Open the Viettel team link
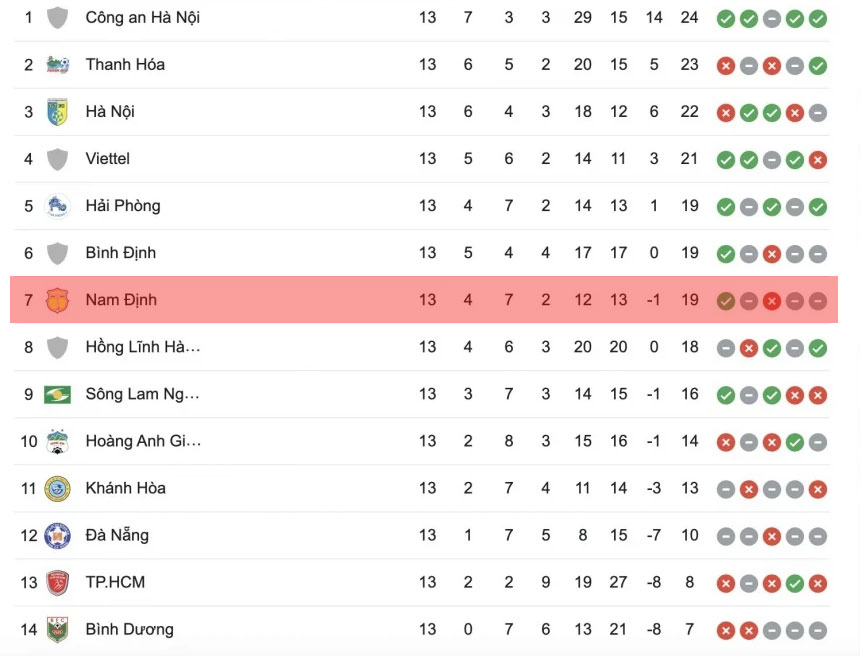Screen dimensions: 860x656 (107, 159)
